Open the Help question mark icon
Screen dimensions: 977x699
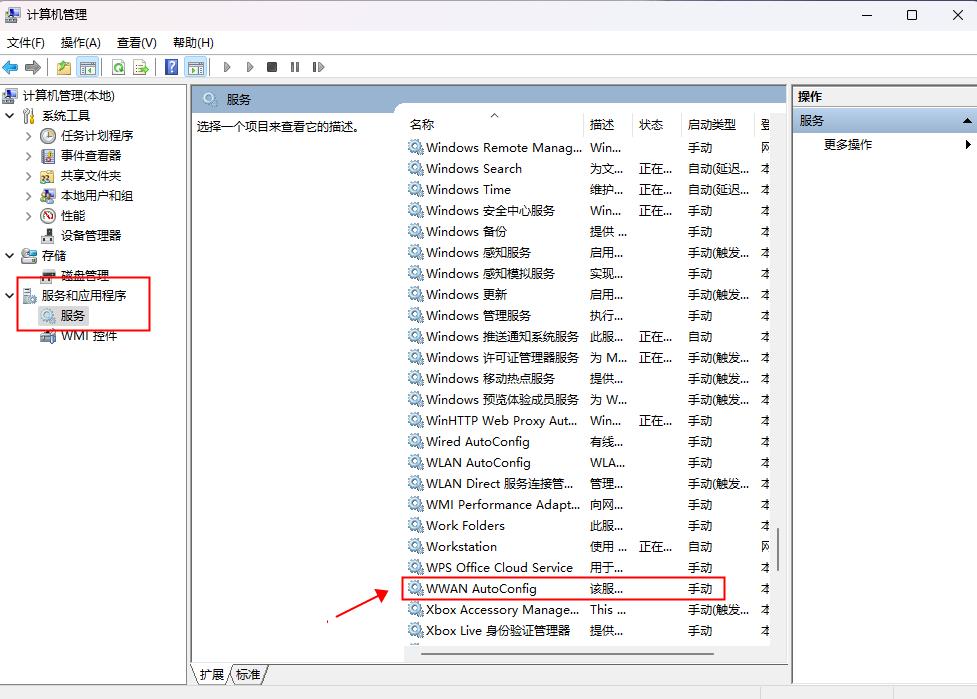(x=172, y=67)
